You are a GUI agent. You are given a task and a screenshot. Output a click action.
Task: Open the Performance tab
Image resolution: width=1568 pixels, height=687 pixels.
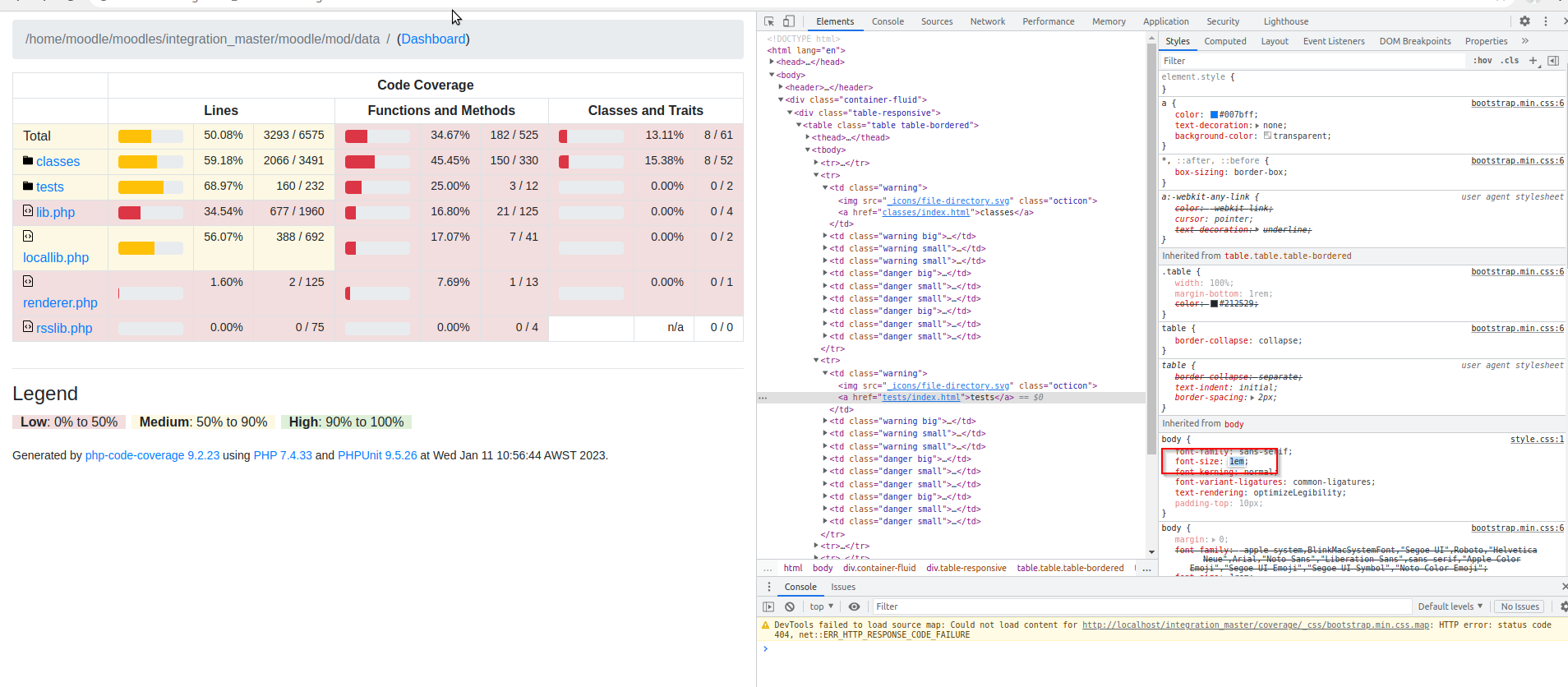point(1049,21)
